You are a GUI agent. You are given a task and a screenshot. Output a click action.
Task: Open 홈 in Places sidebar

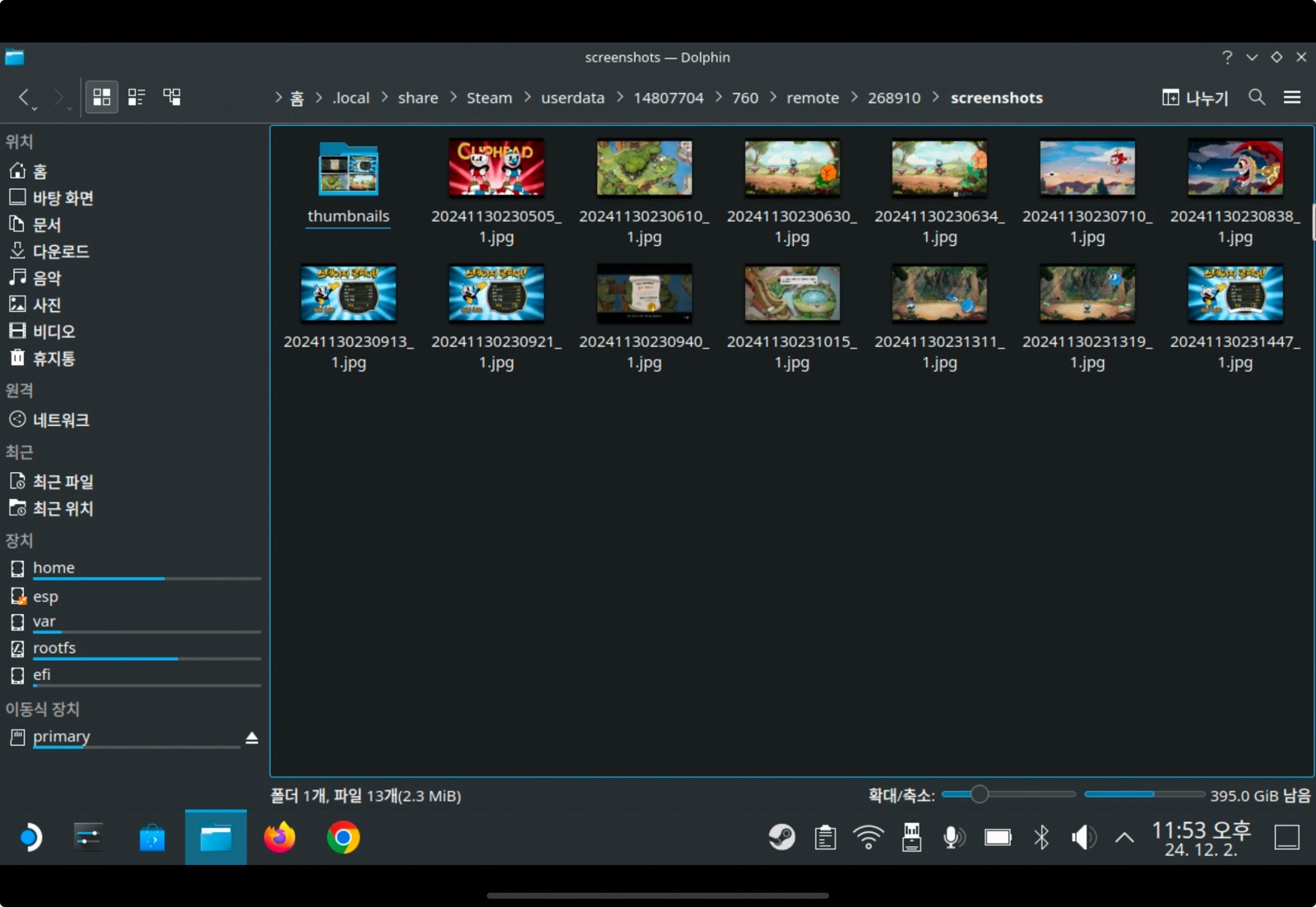click(133, 171)
